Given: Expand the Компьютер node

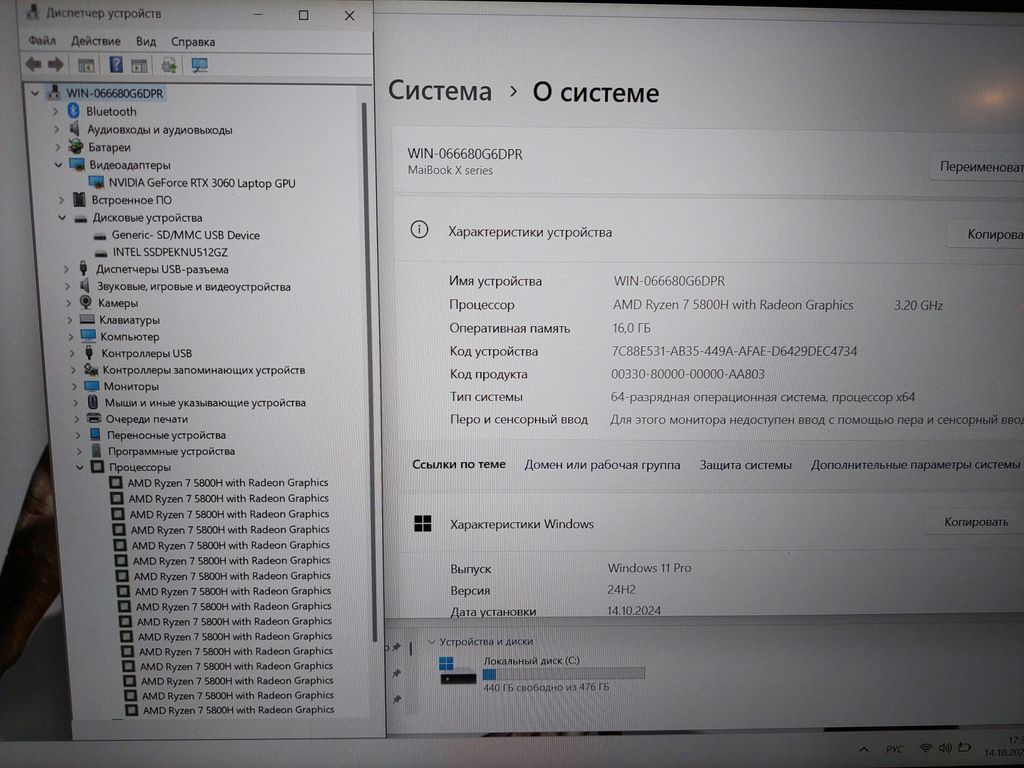Looking at the screenshot, I should (x=71, y=336).
